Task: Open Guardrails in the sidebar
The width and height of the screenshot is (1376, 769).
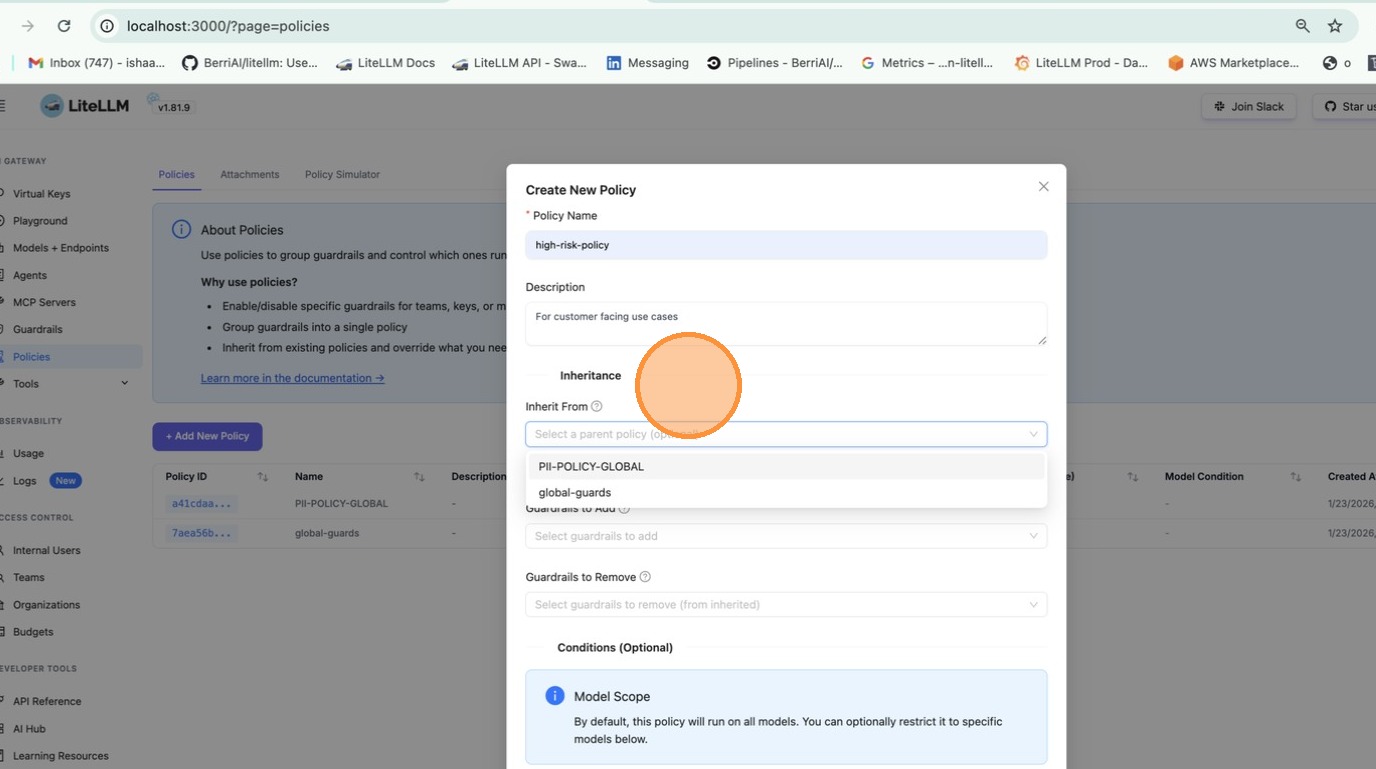Action: [37, 329]
